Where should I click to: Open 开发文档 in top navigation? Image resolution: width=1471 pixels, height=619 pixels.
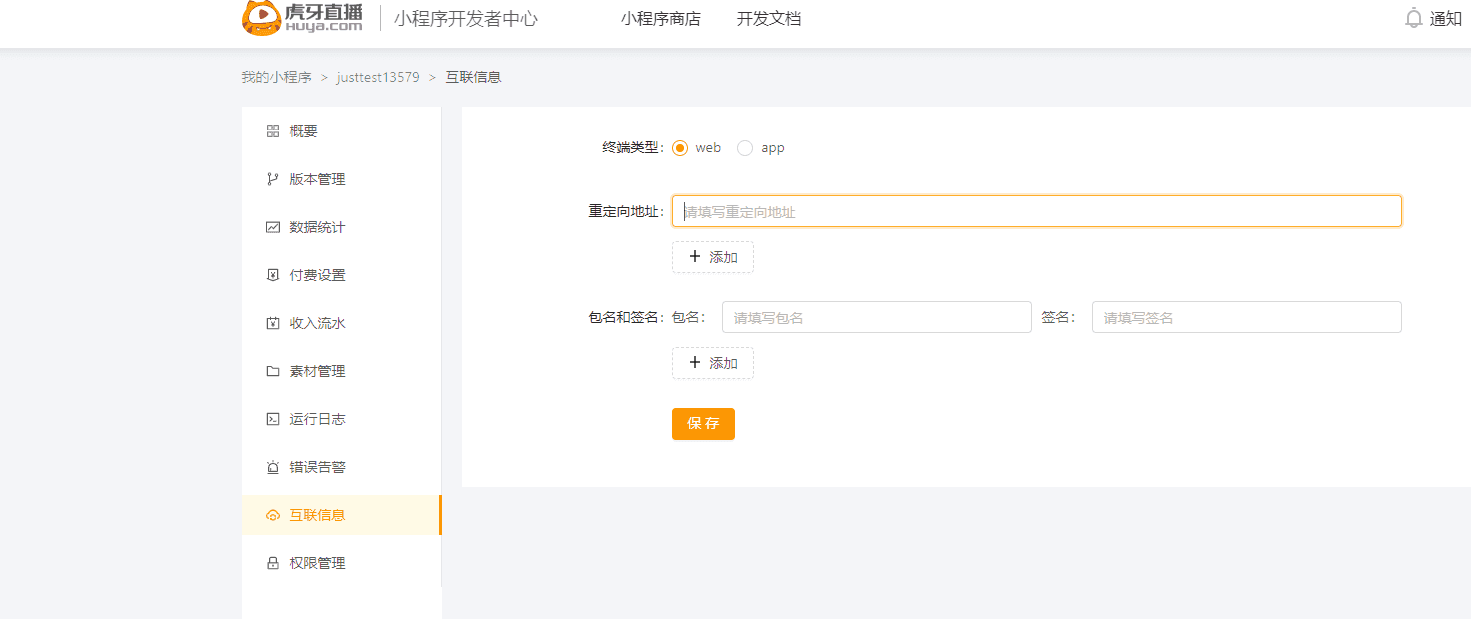coord(768,18)
